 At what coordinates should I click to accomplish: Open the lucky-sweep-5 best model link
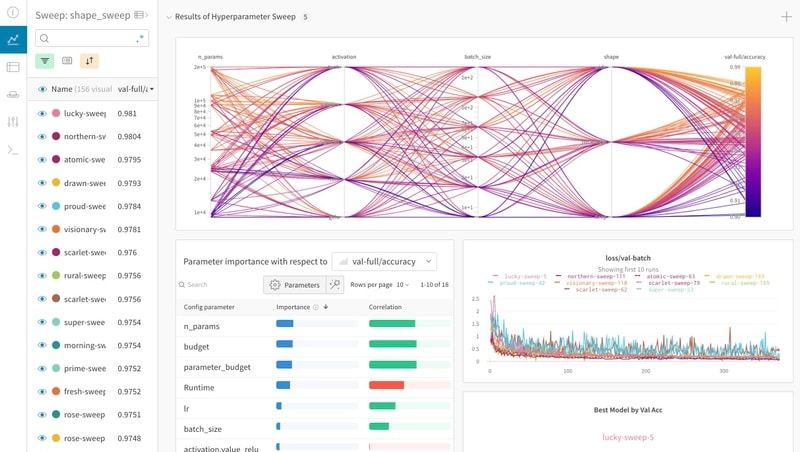628,437
